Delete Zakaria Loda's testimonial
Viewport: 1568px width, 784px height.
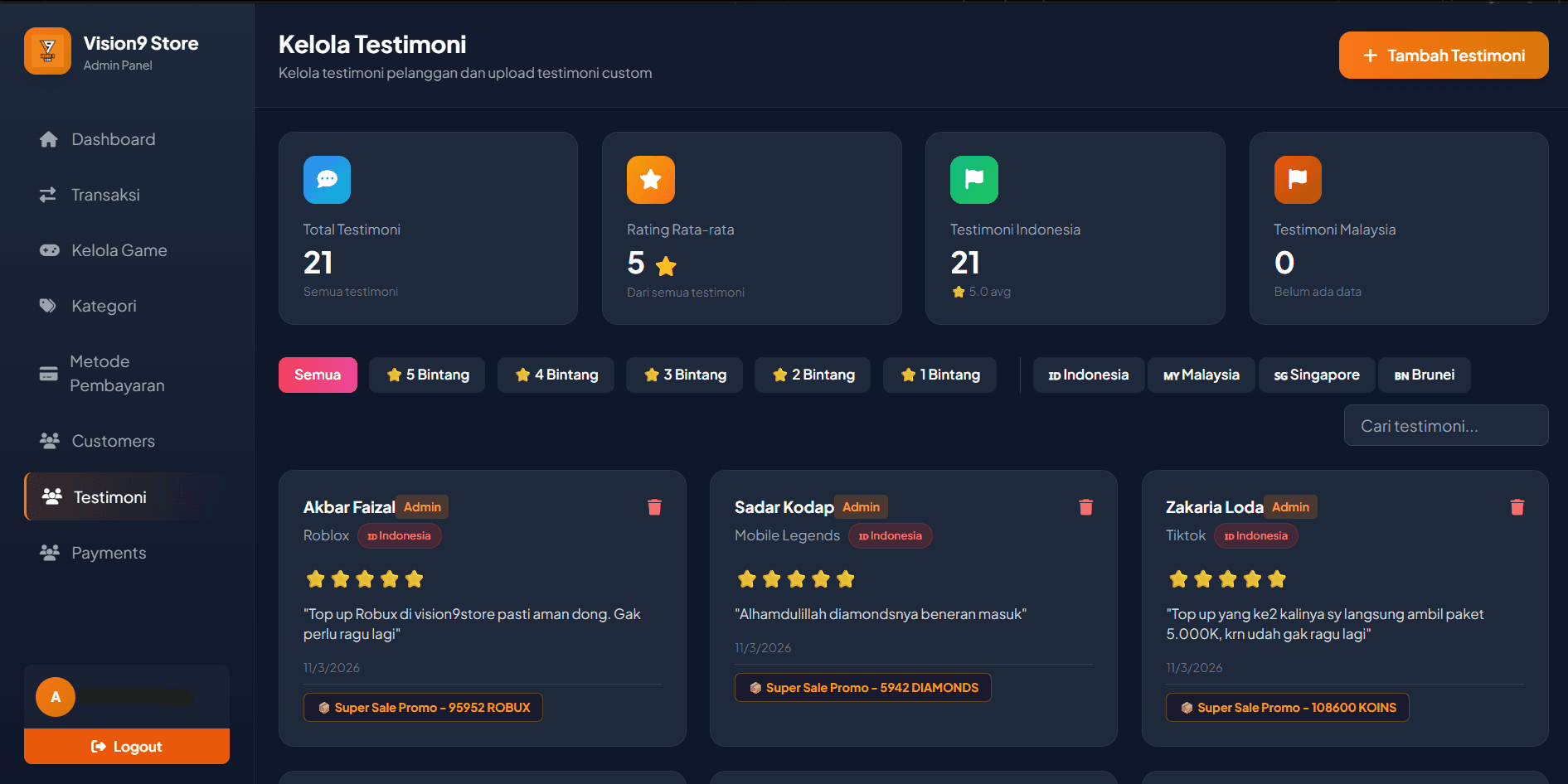point(1517,507)
